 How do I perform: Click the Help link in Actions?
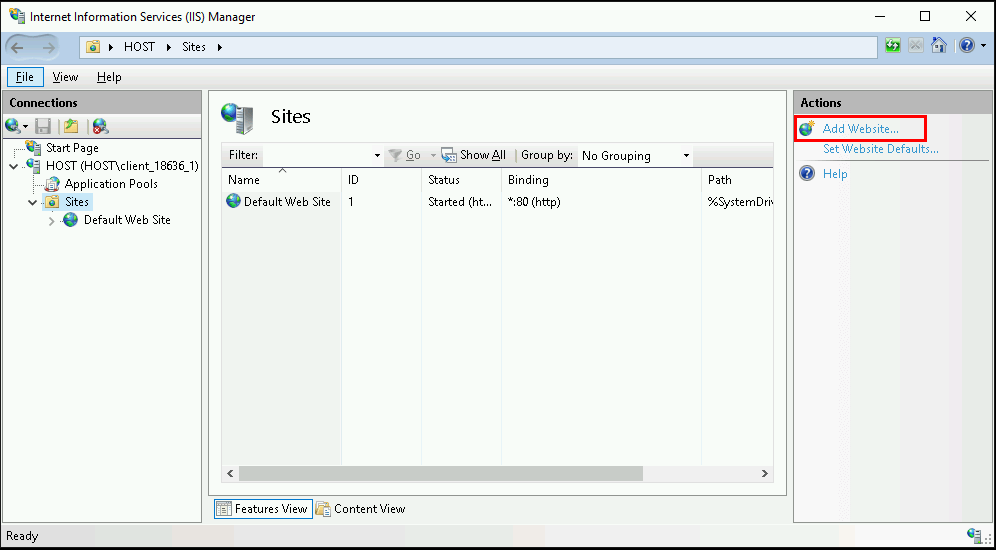pyautogui.click(x=835, y=173)
